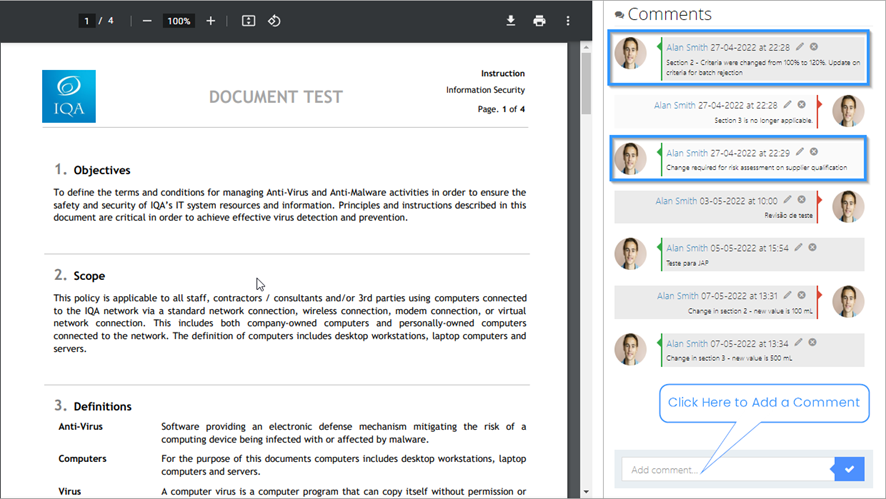
Task: Click the fit to page icon
Action: pos(248,21)
